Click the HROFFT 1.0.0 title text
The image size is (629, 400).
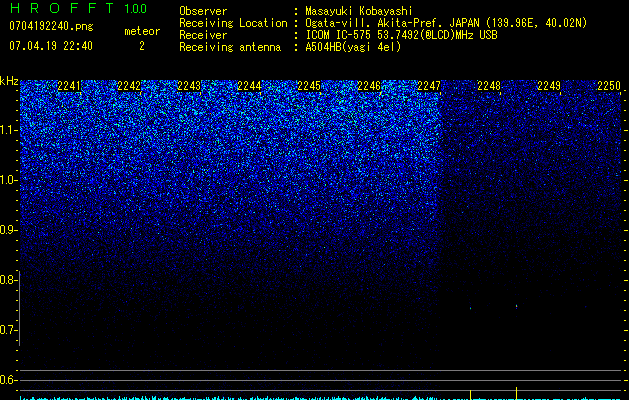click(78, 8)
